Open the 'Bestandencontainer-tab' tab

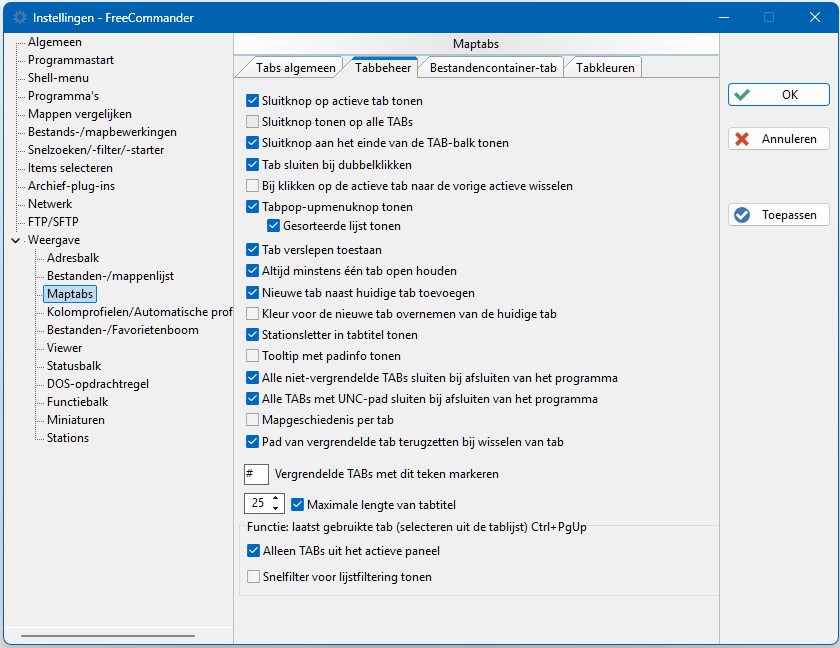point(492,68)
